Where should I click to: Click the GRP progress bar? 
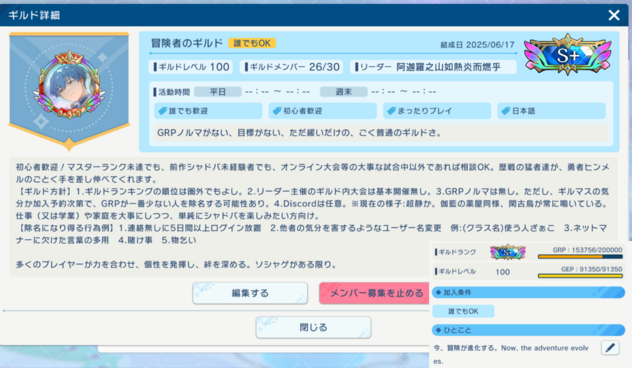[580, 257]
